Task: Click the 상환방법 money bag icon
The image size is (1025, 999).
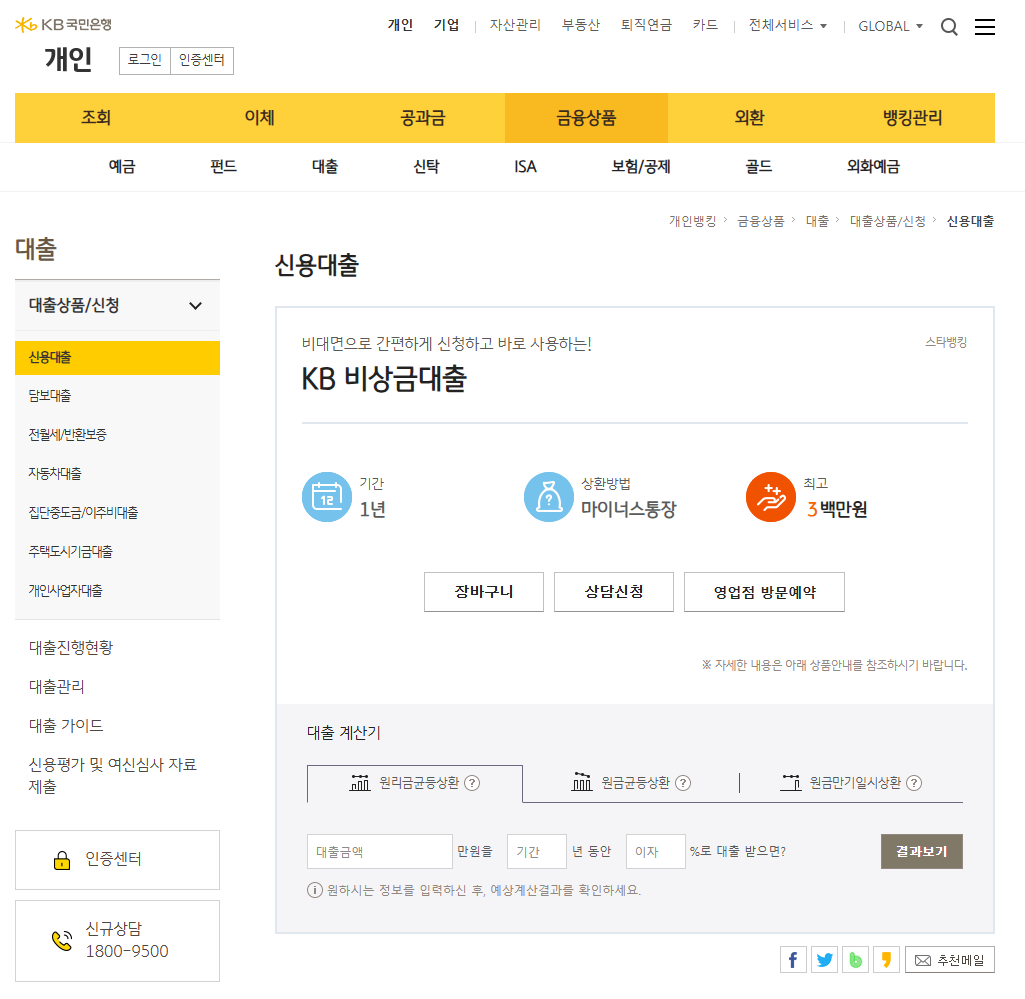Action: click(549, 497)
